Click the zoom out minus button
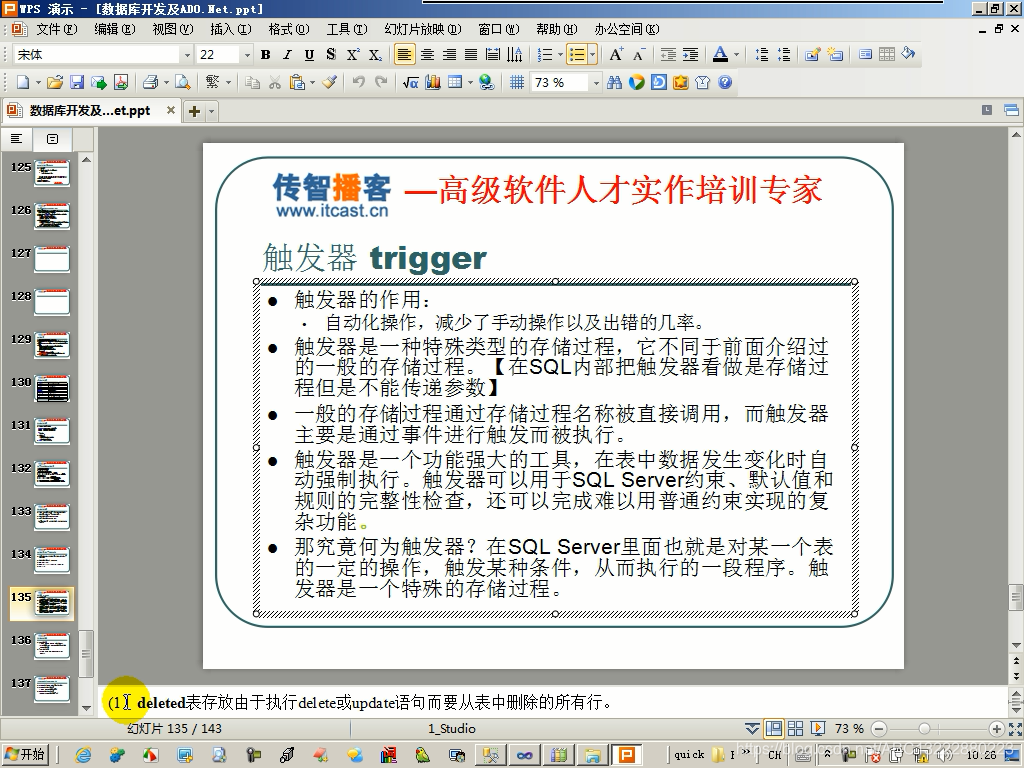Screen dimensions: 1024x768 (879, 728)
